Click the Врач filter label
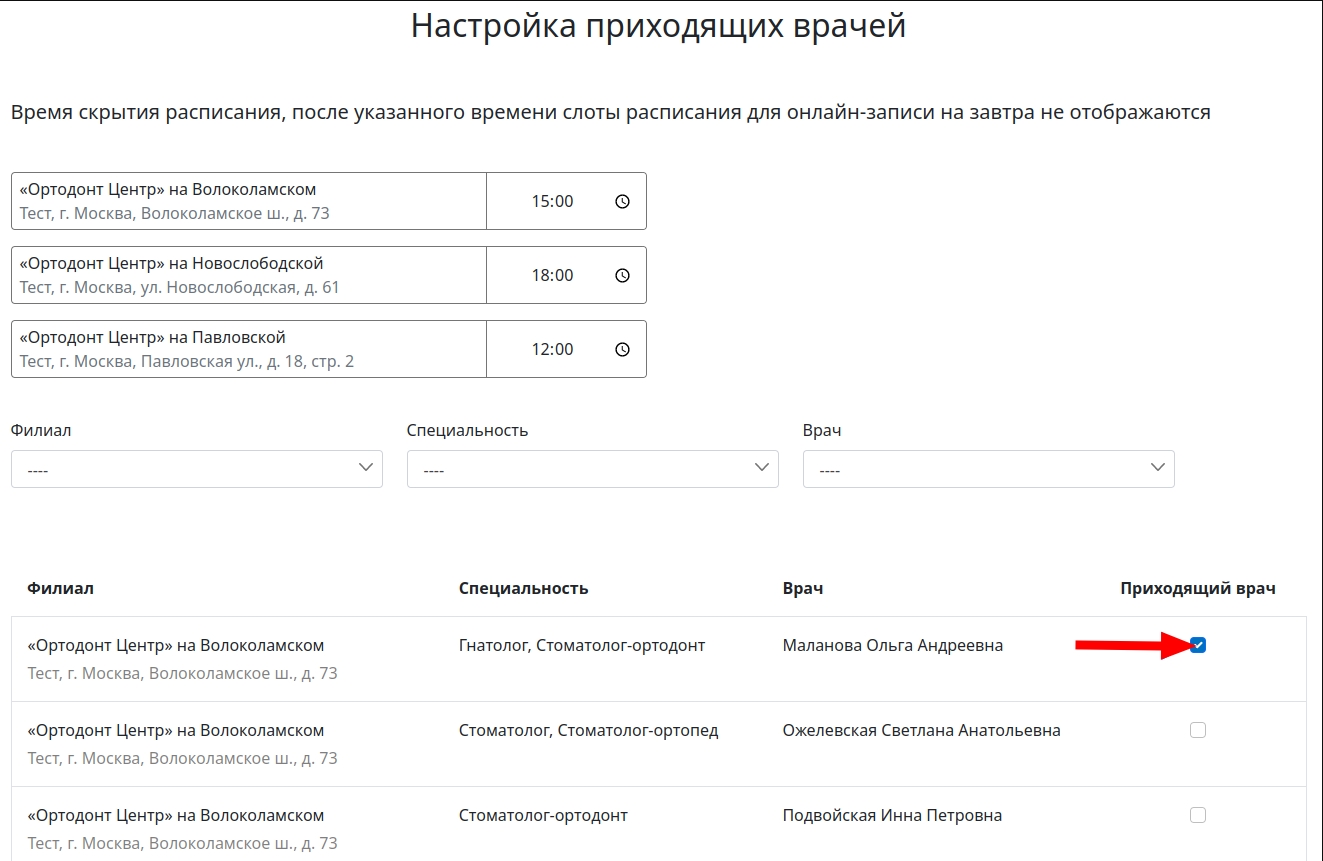Screen dimensions: 1323x861 (x=822, y=430)
